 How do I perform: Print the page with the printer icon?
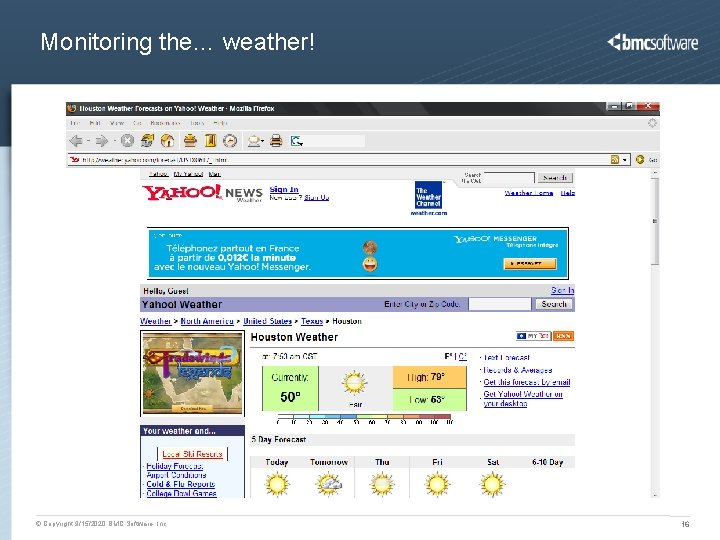point(276,141)
